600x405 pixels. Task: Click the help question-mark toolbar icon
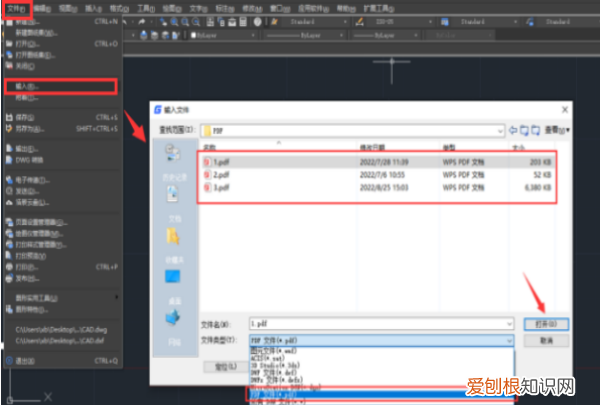point(258,22)
